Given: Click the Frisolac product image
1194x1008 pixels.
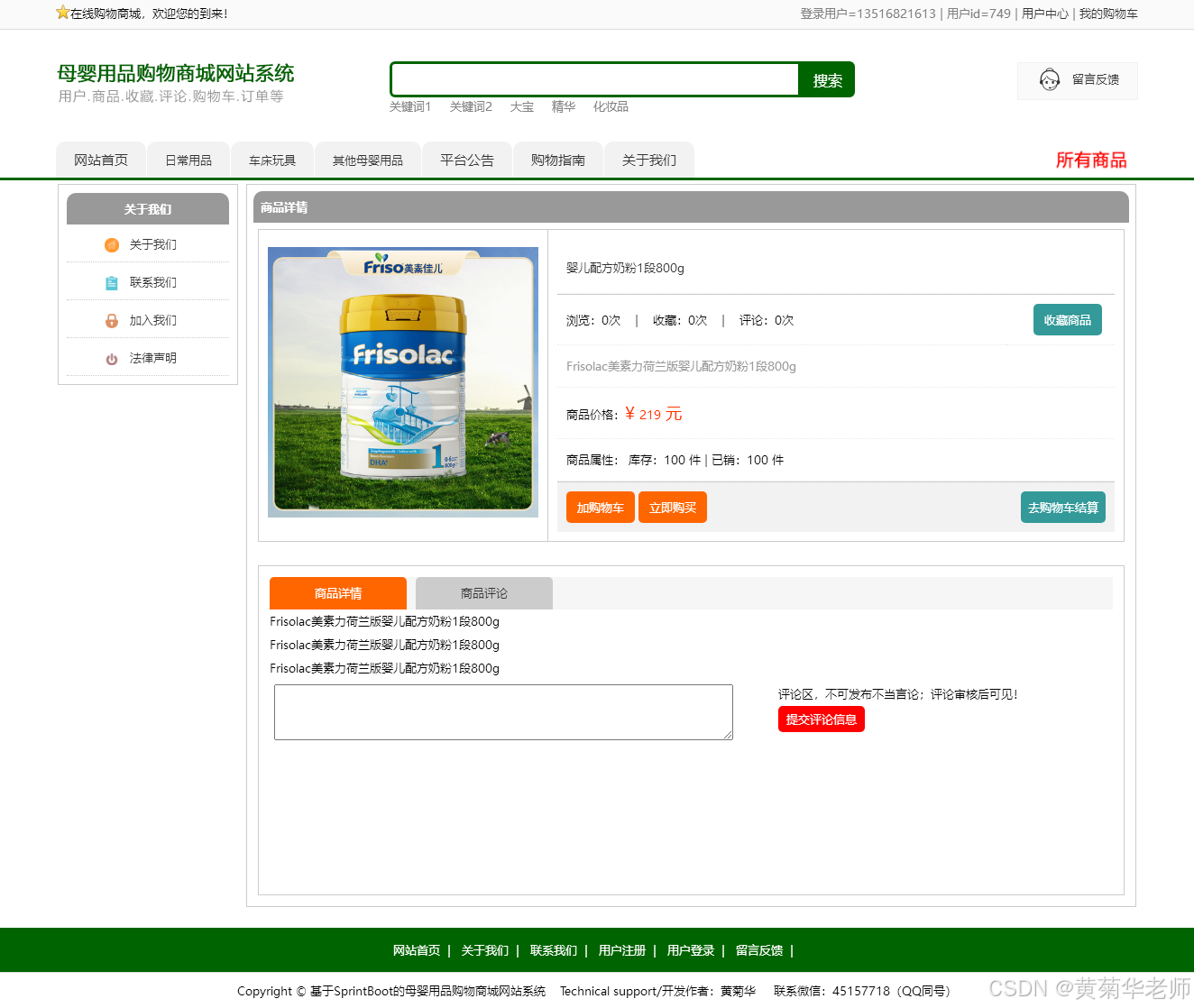Looking at the screenshot, I should tap(403, 382).
